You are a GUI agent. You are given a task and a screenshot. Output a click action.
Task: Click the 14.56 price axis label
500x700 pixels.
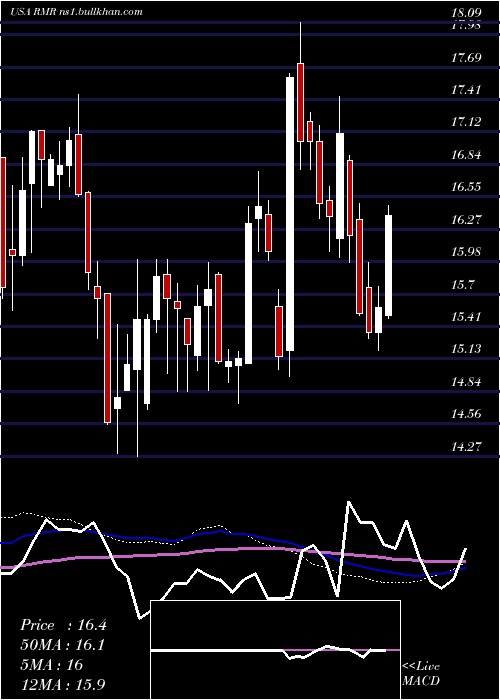(x=466, y=413)
